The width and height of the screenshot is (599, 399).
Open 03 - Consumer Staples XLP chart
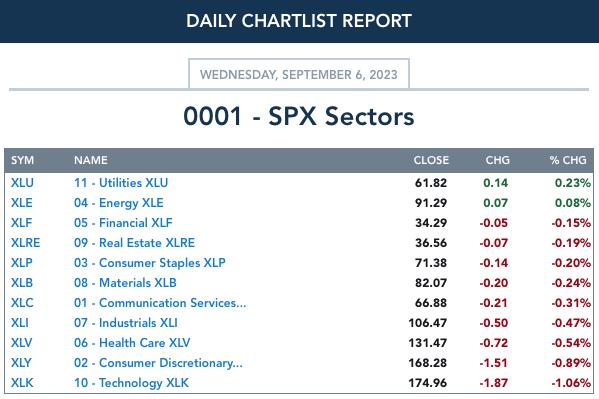point(149,263)
